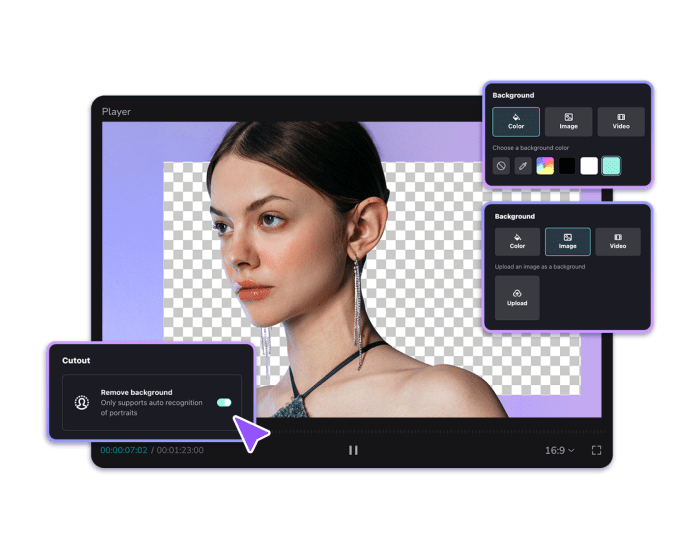Click the Player title label
The height and width of the screenshot is (560, 700).
(116, 112)
